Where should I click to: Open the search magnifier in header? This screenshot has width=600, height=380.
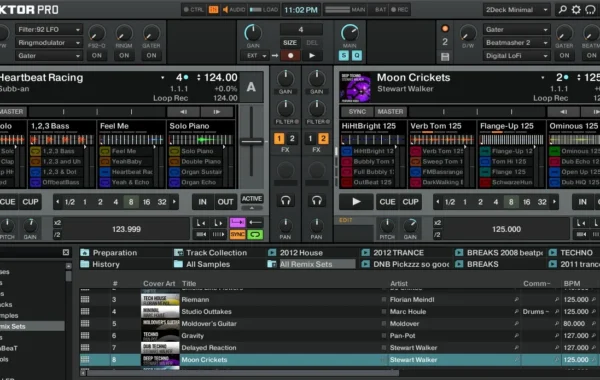pyautogui.click(x=562, y=10)
